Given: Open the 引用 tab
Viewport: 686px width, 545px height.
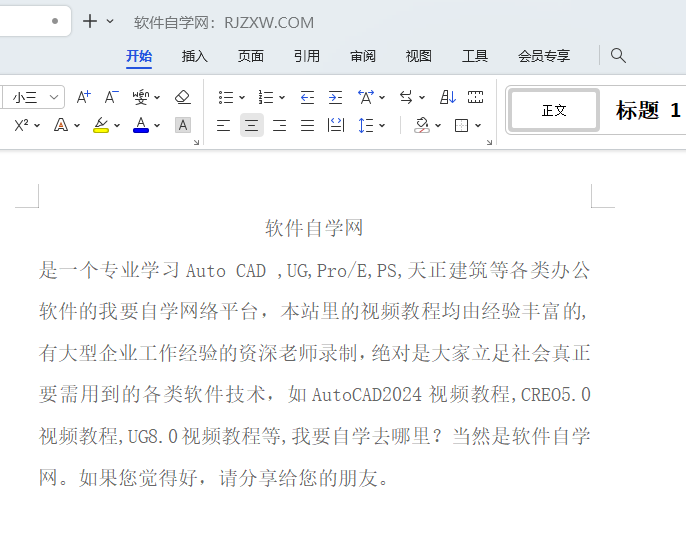Looking at the screenshot, I should pos(307,56).
